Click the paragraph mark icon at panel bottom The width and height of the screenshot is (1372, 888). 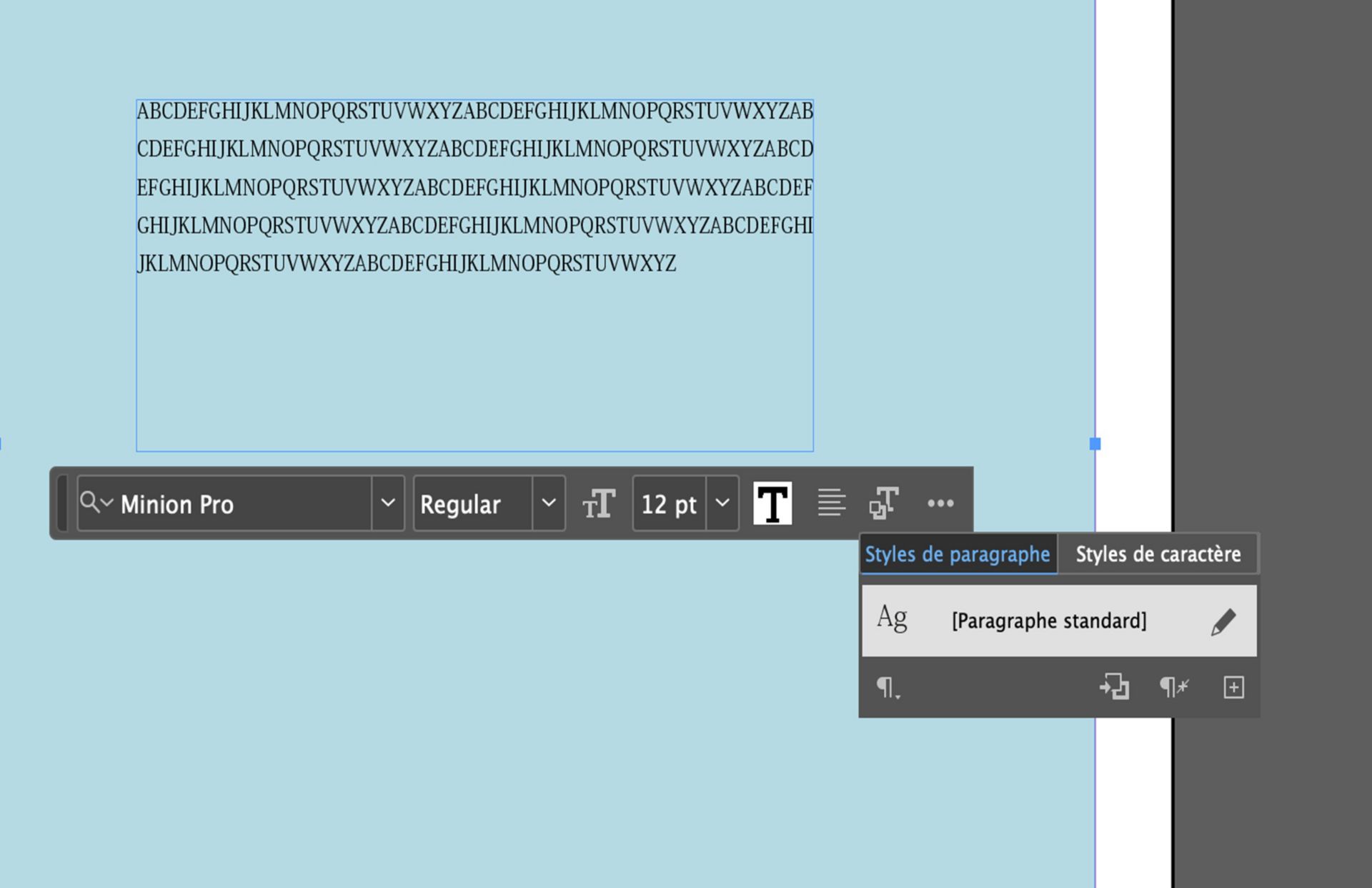(x=887, y=688)
